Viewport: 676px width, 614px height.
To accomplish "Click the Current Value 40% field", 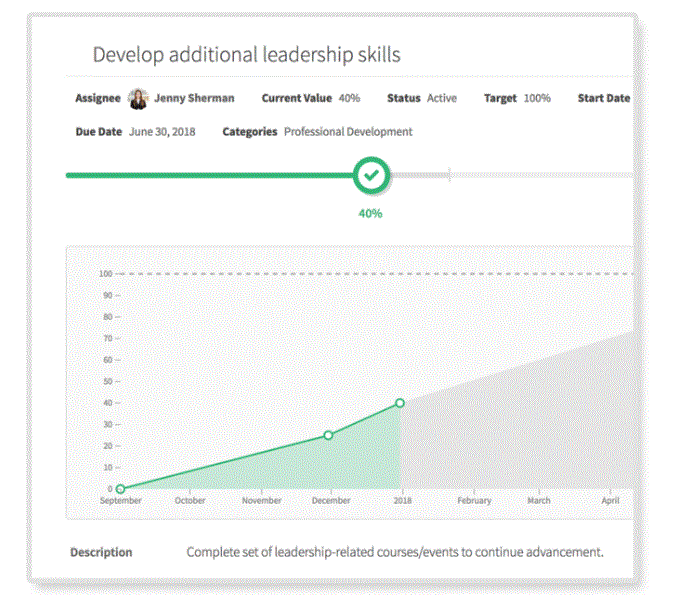I will click(x=349, y=98).
